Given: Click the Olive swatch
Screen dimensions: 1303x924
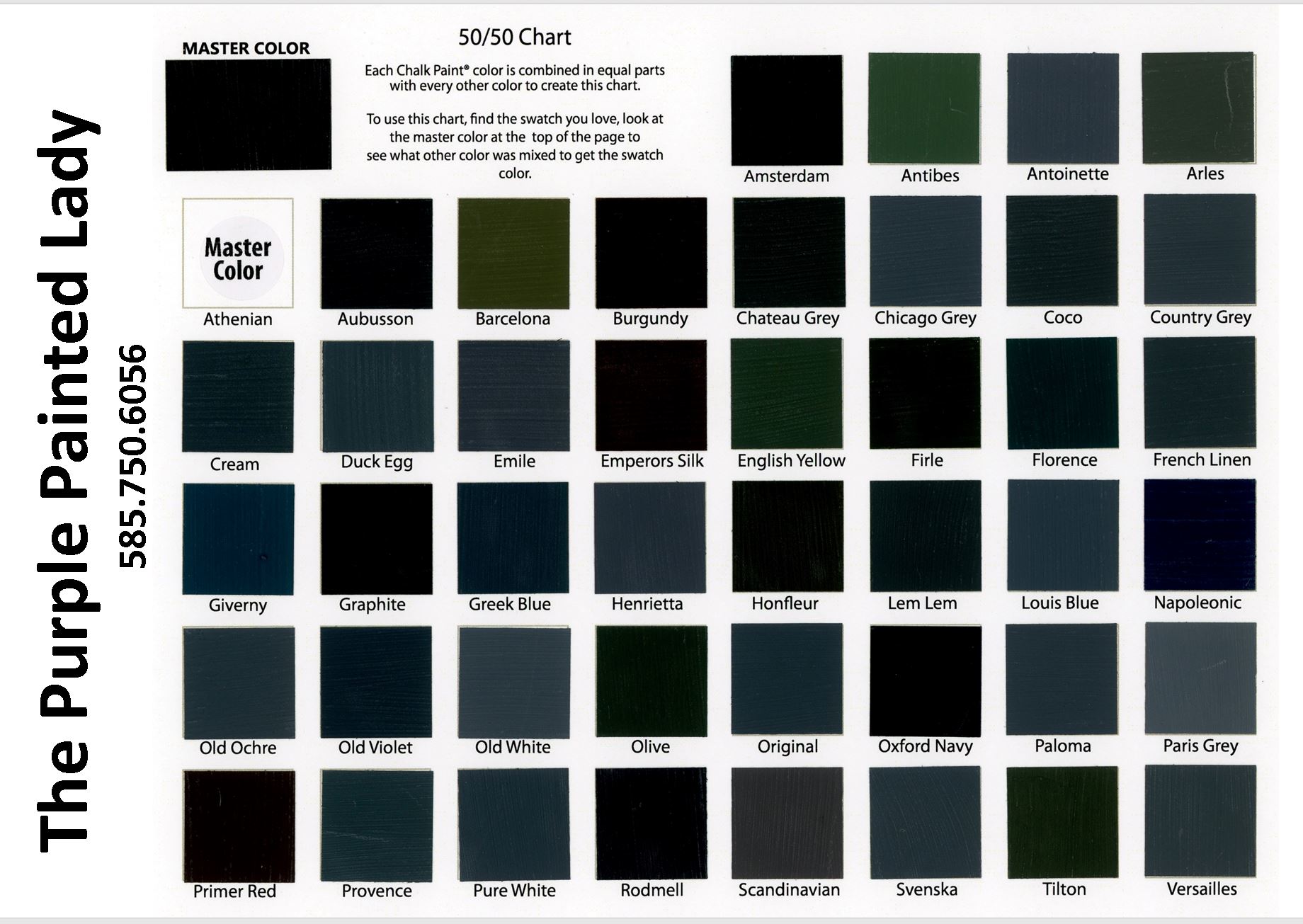Looking at the screenshot, I should (x=651, y=681).
